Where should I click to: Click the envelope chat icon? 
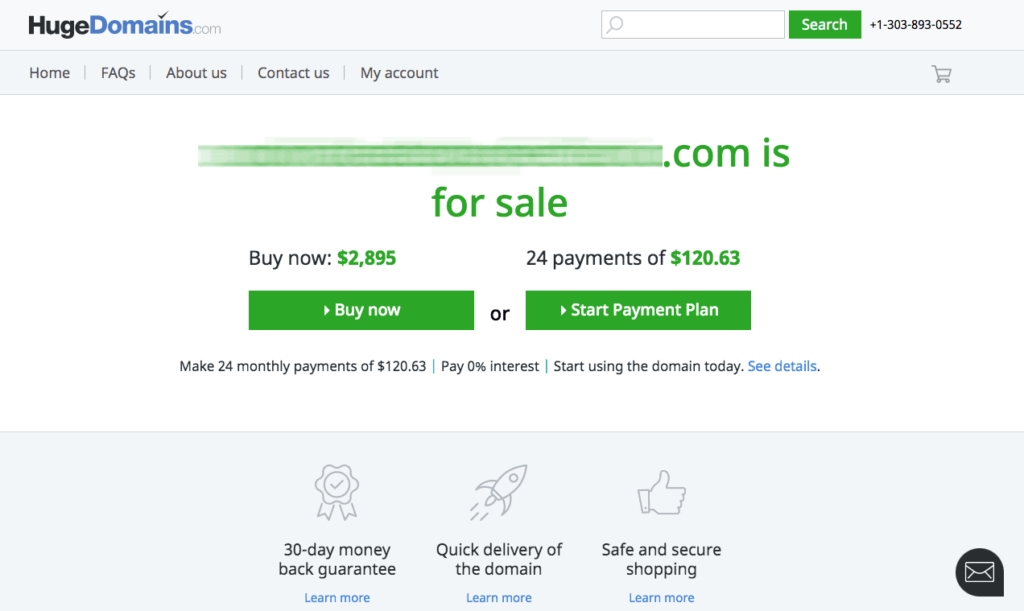pyautogui.click(x=979, y=572)
